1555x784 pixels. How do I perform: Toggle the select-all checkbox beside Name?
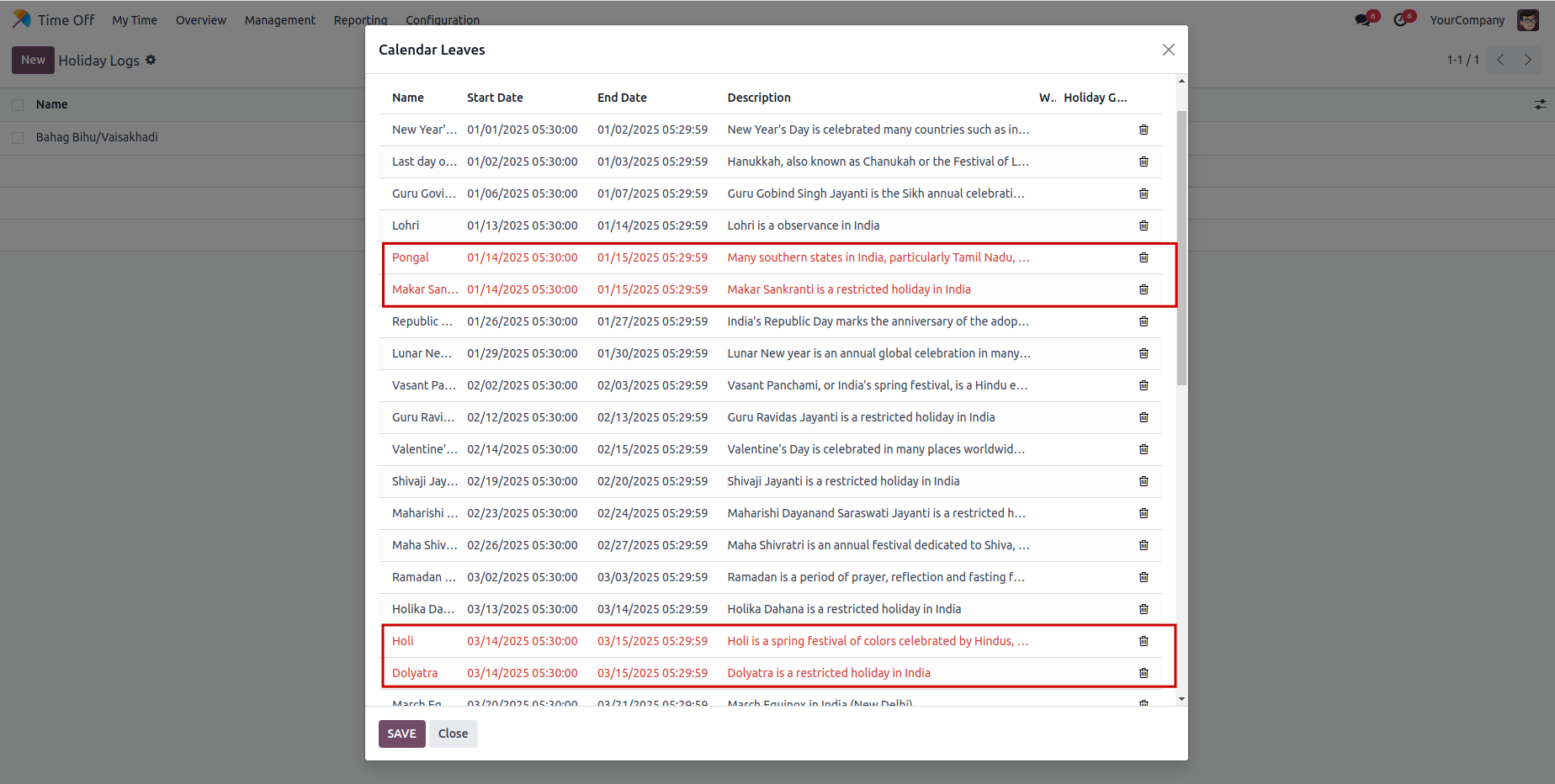point(18,104)
